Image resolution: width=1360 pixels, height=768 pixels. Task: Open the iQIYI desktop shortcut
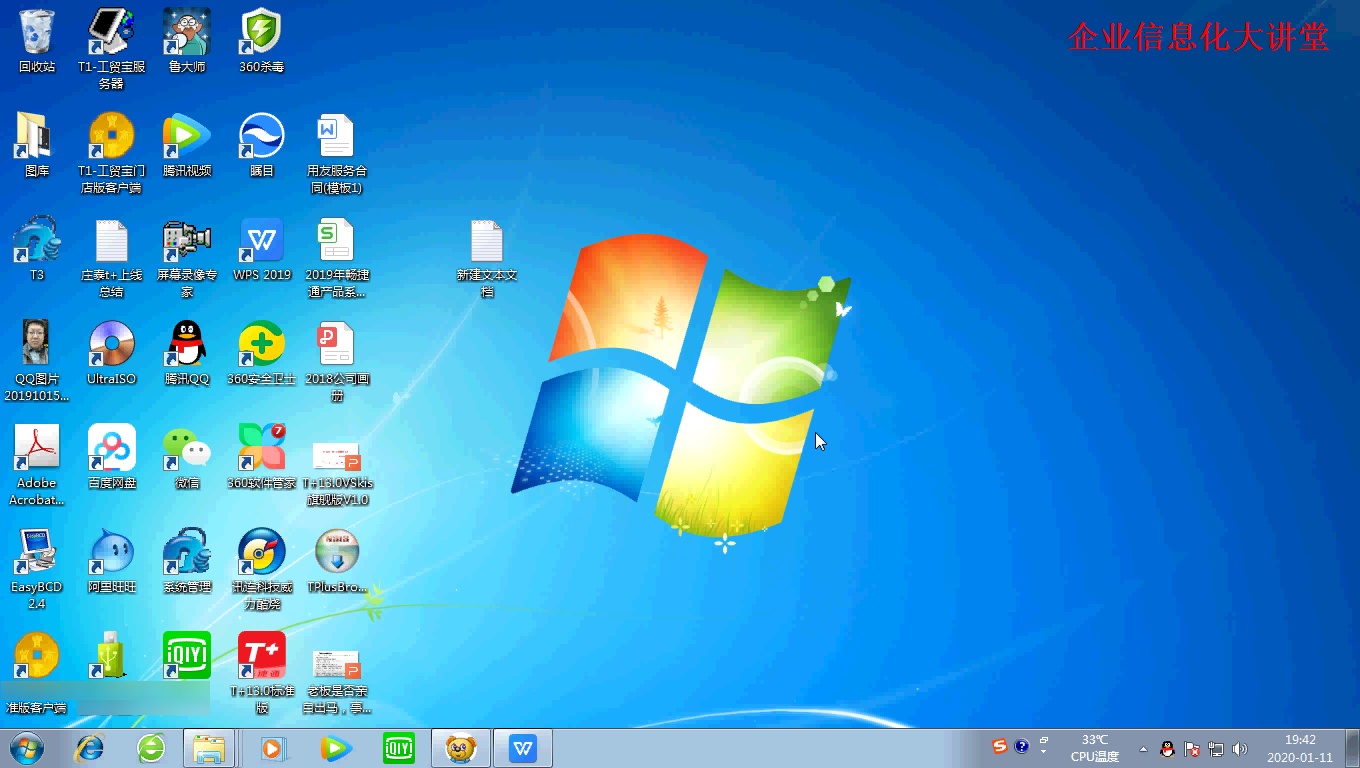pos(187,655)
